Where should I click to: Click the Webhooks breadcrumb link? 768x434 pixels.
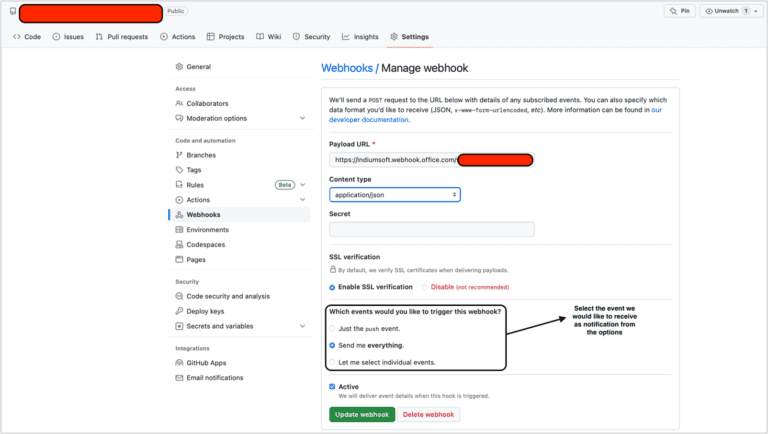(347, 68)
